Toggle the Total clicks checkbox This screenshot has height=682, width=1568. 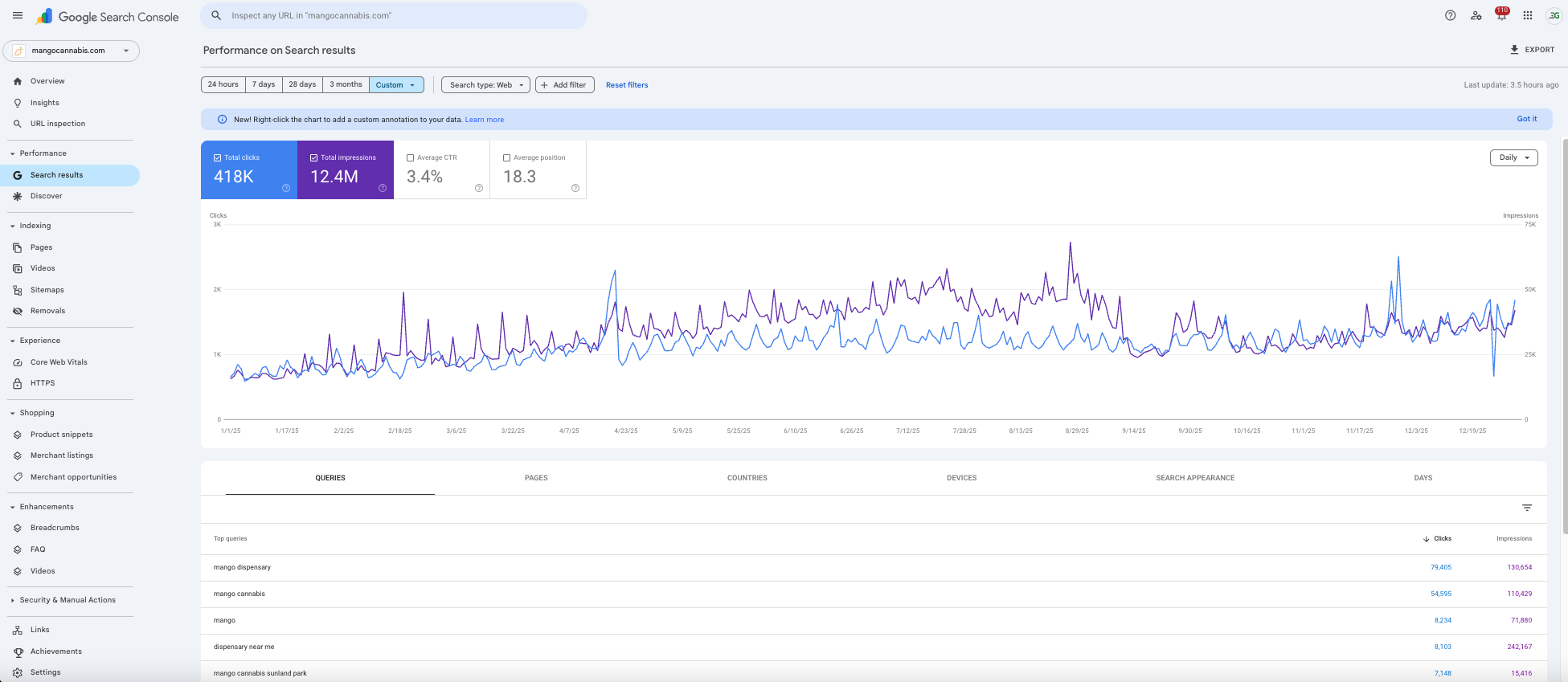pyautogui.click(x=217, y=157)
